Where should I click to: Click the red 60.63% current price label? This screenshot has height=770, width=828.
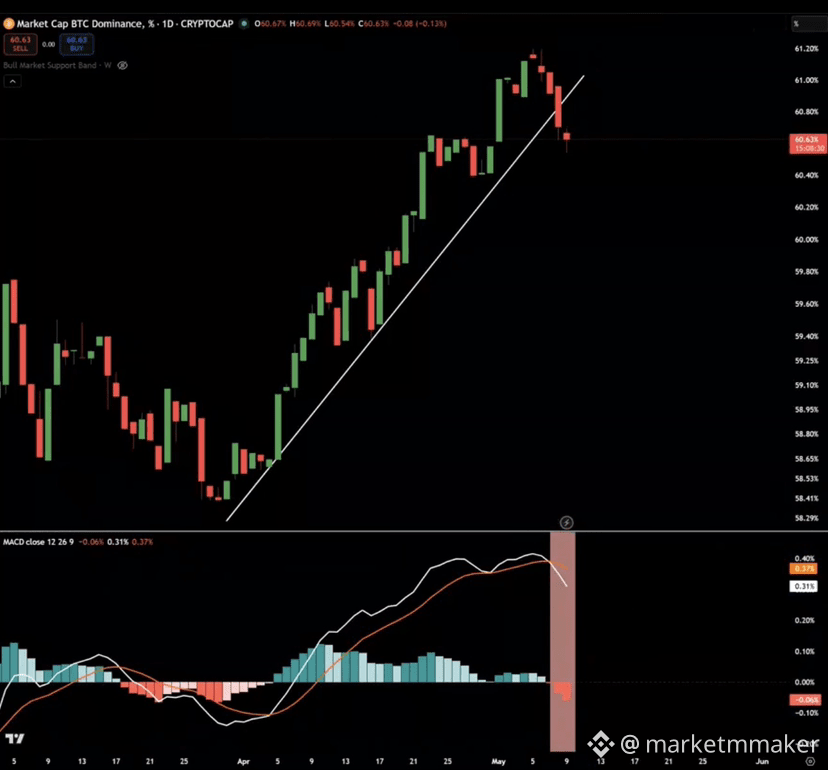807,144
